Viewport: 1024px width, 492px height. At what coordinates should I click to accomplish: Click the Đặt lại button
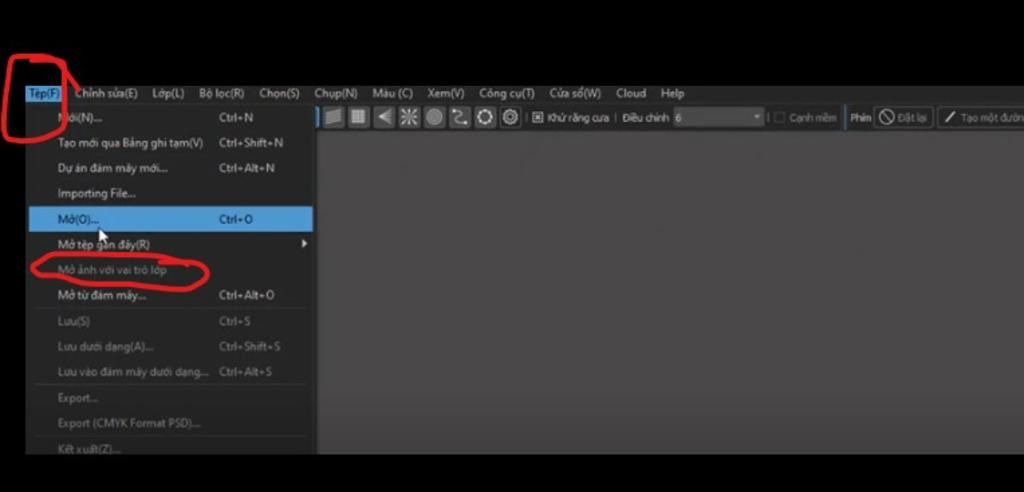coord(904,118)
